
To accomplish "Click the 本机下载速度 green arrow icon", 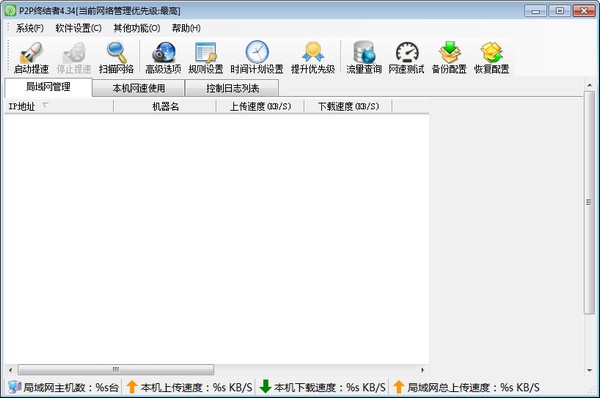I will pos(265,387).
